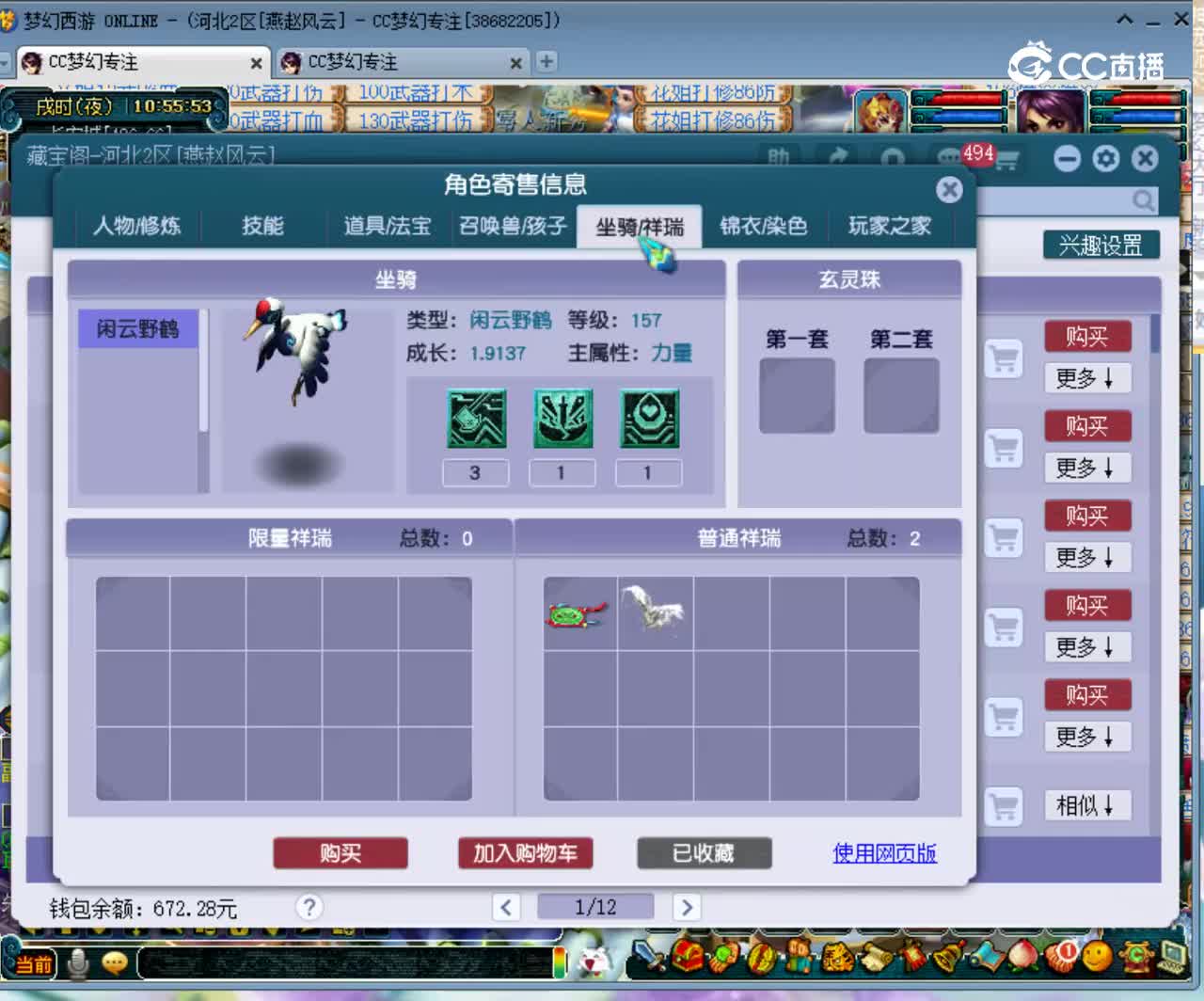
Task: Toggle the microphone icon in chat bar
Action: 78,962
